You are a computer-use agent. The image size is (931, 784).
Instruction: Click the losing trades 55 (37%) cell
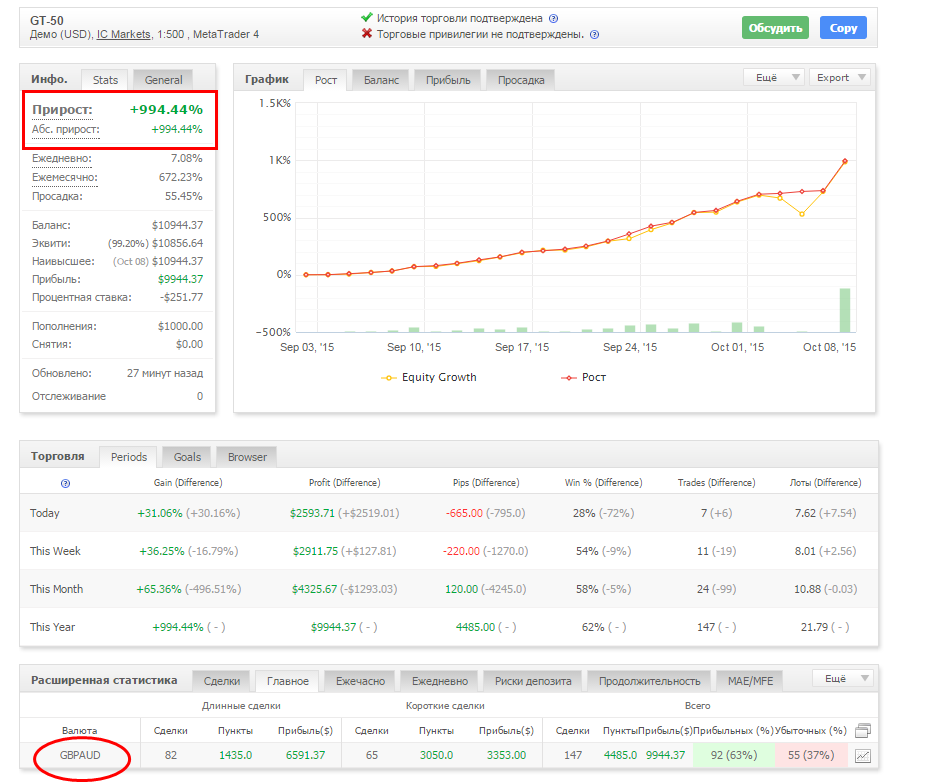pos(811,755)
